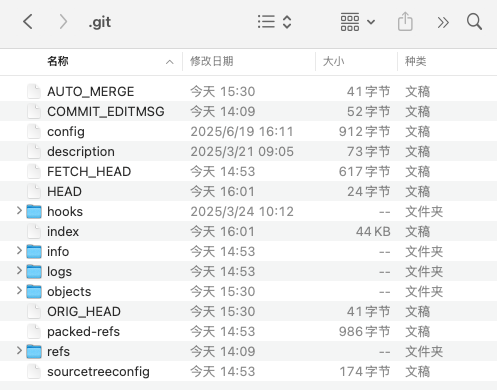This screenshot has height=390, width=497.
Task: Go forward with the right chevron
Action: pyautogui.click(x=63, y=22)
